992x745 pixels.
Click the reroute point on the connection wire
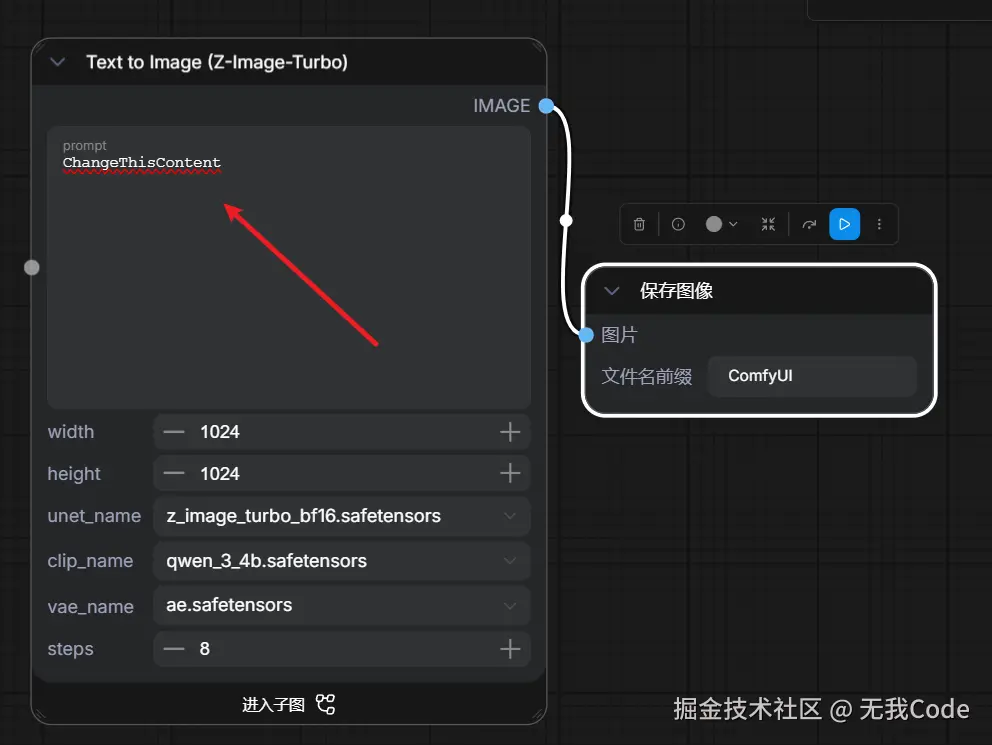566,221
